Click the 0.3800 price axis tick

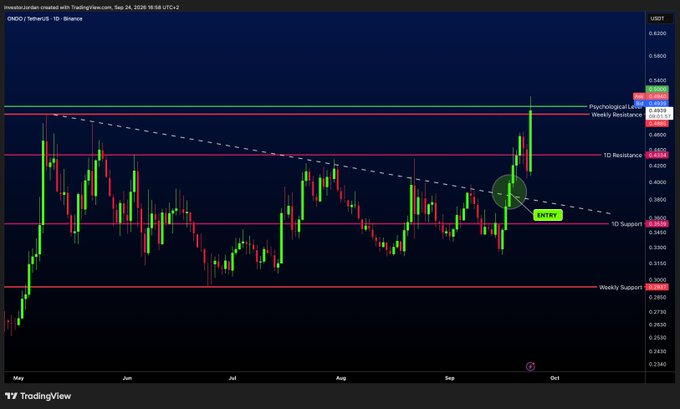[657, 200]
